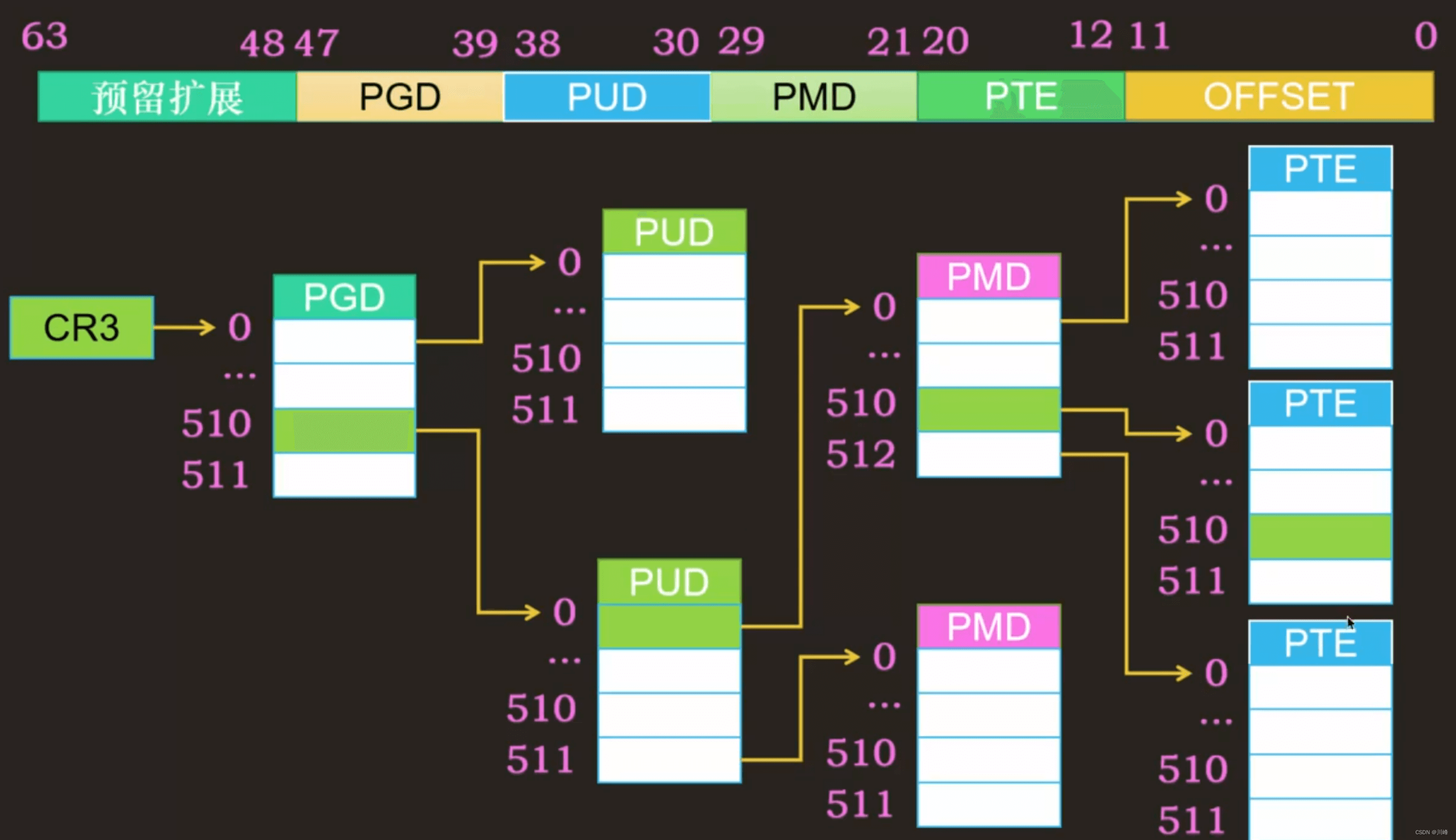Viewport: 1456px width, 840px height.
Task: Click the bit number "48" label
Action: (x=262, y=43)
